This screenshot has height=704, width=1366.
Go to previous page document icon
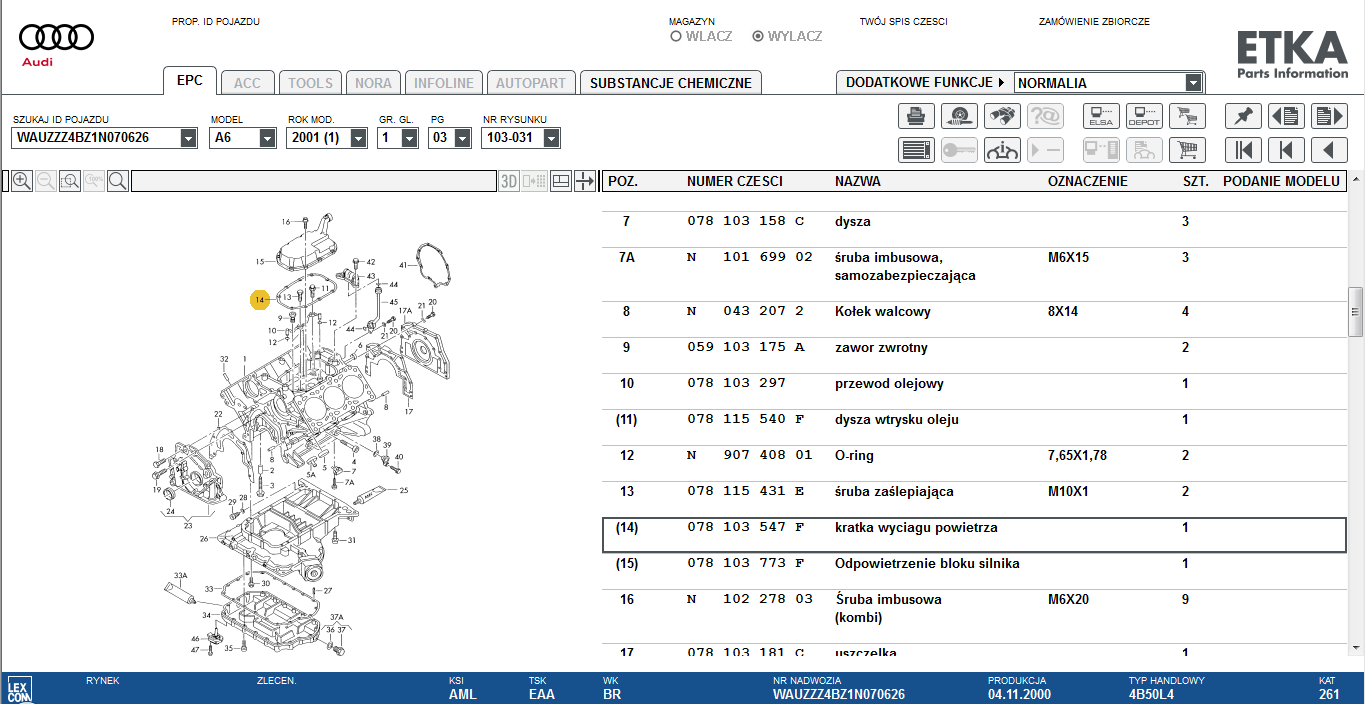tap(1286, 116)
